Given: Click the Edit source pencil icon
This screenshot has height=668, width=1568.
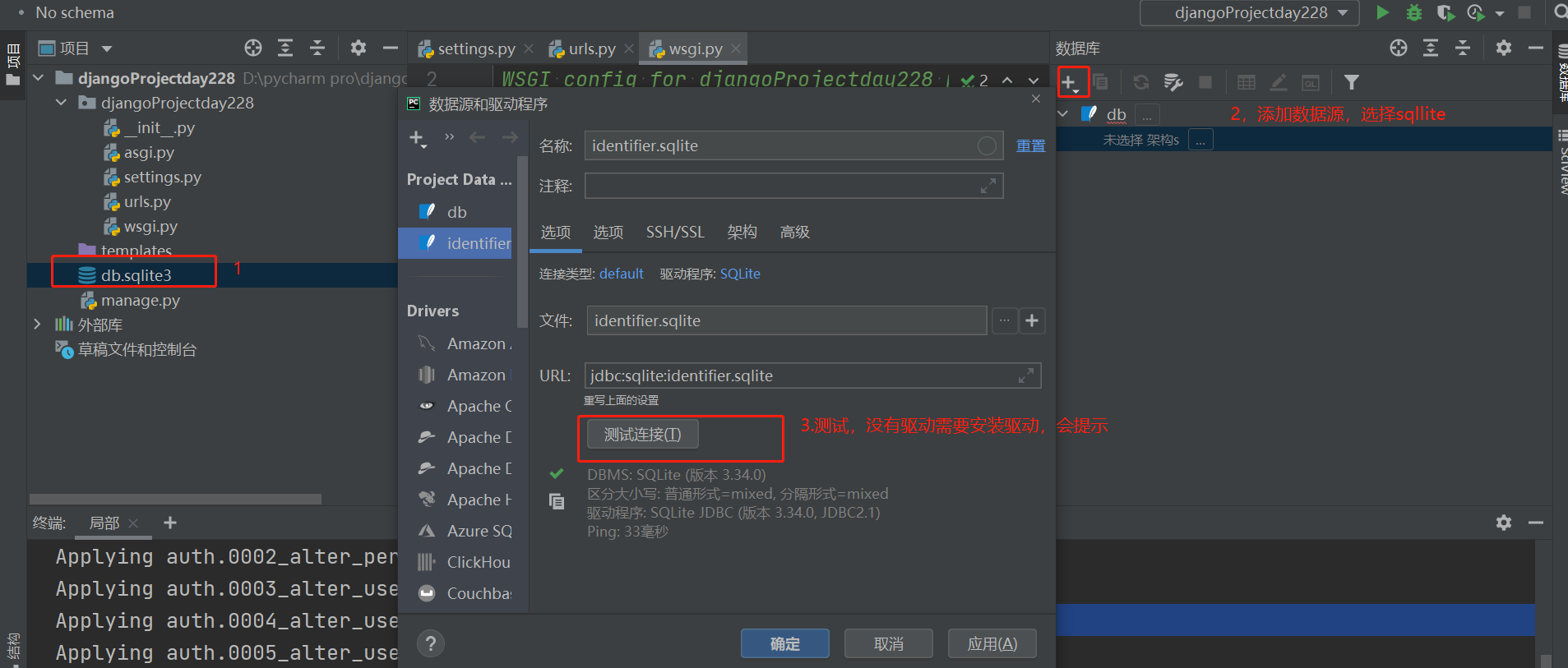Looking at the screenshot, I should tap(1279, 82).
